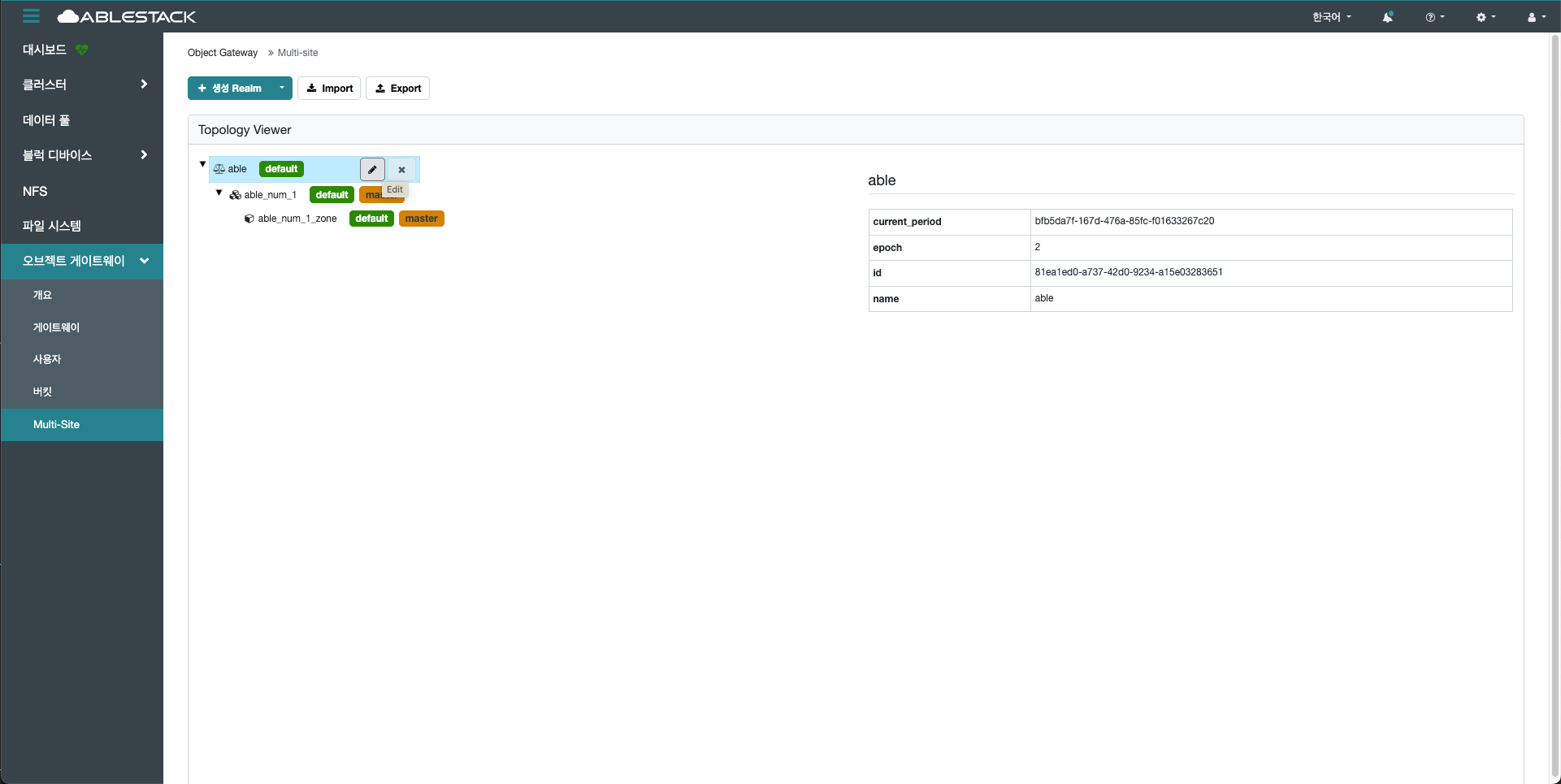Click the pencil edit icon for able realm
Image resolution: width=1561 pixels, height=784 pixels.
372,170
